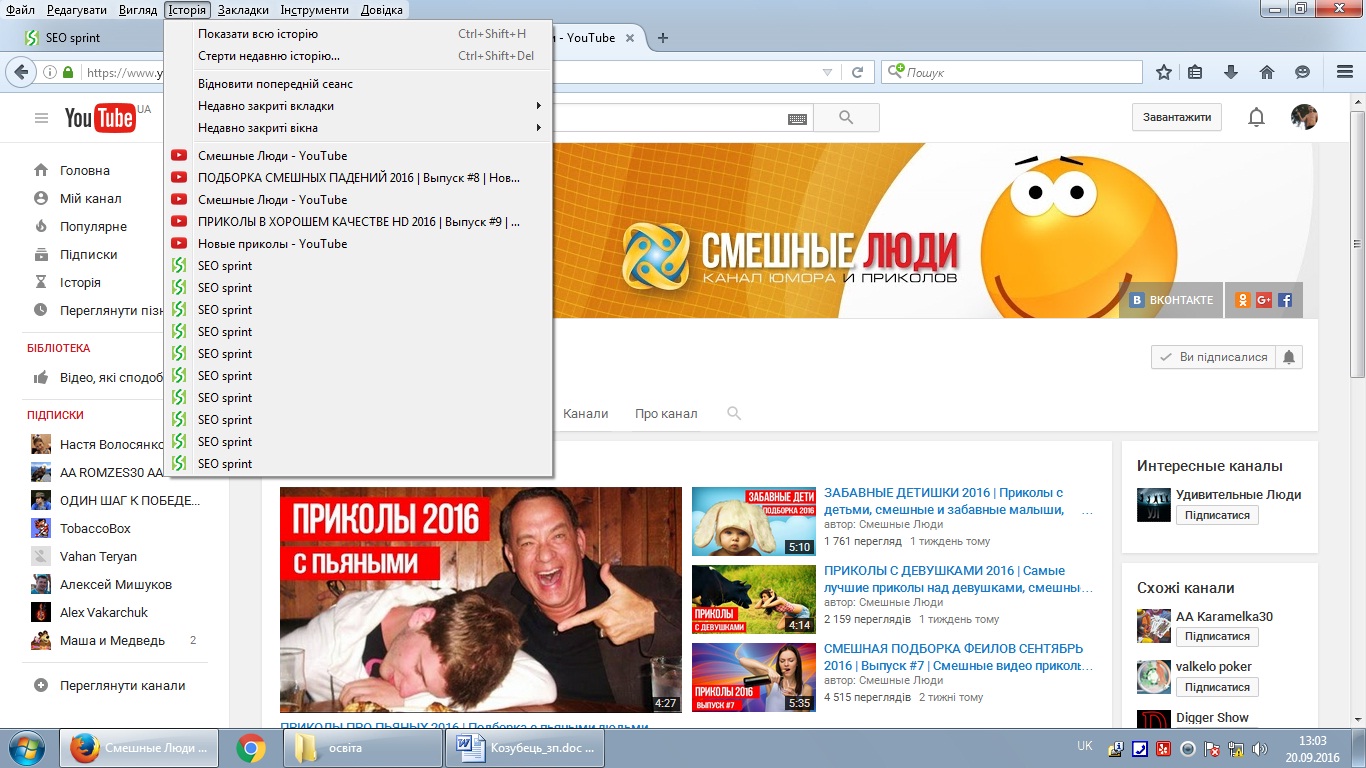Open history entry 'Новые приколы - YouTube'
The height and width of the screenshot is (768, 1366).
pos(360,244)
